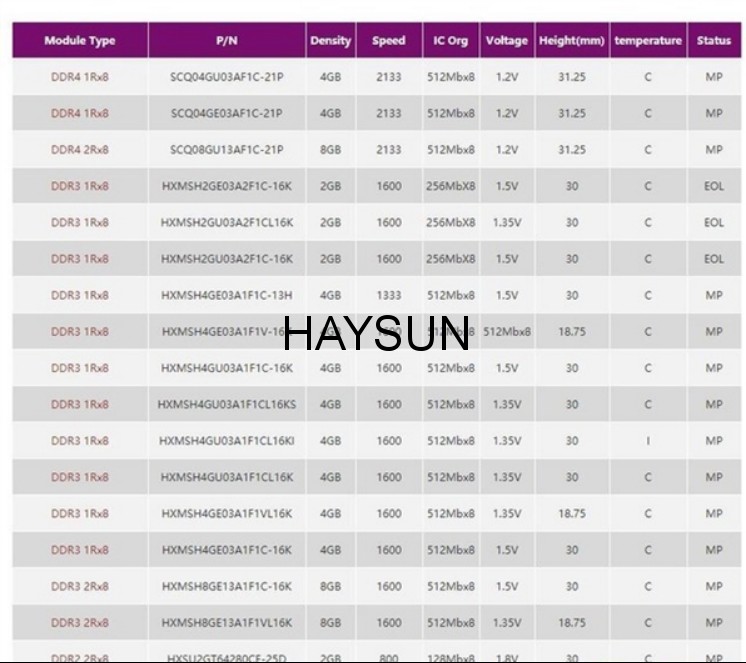The image size is (746, 663).
Task: Select part number SCQ04GU03AF1C-21P
Action: (227, 77)
